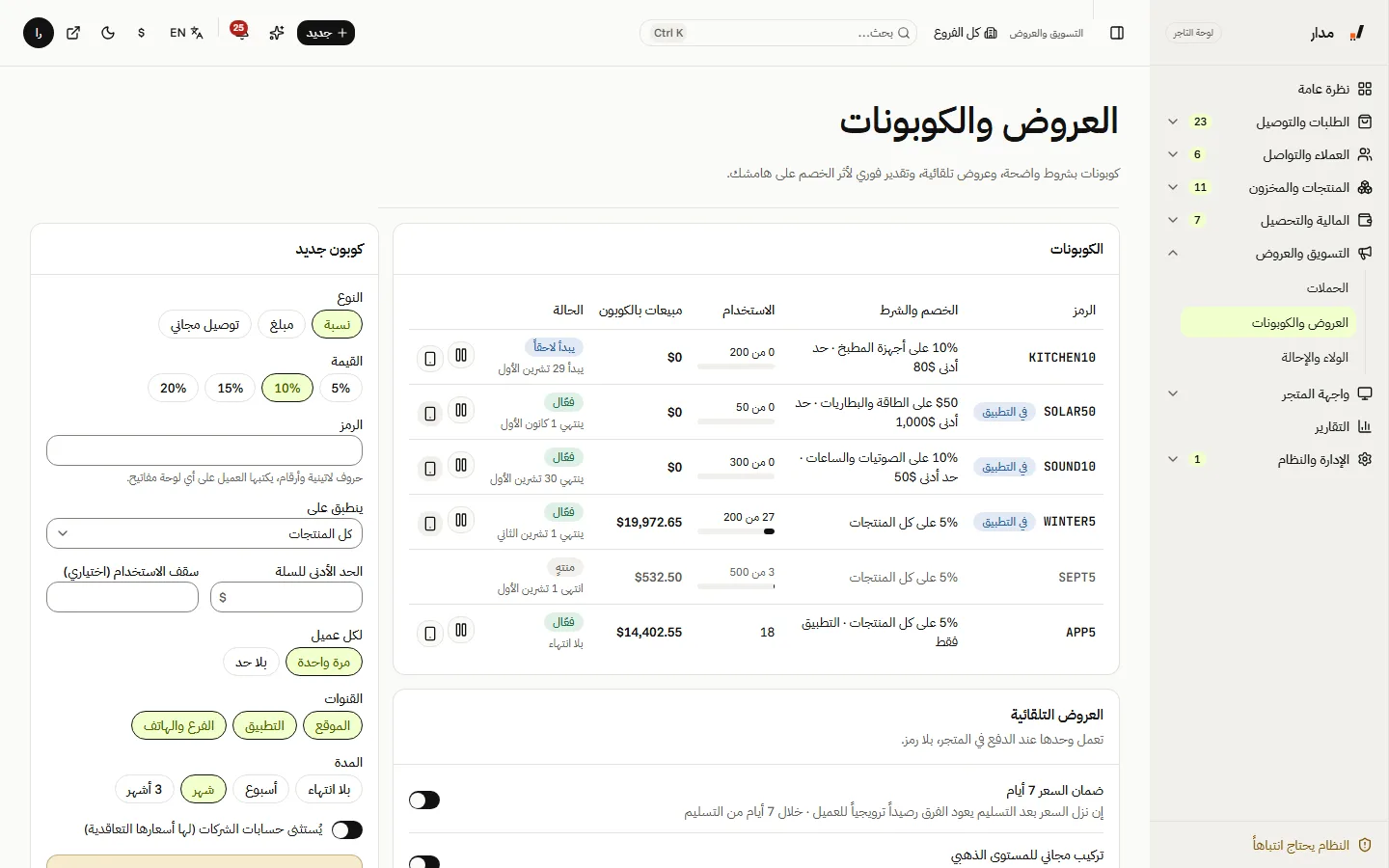Select the مبلغ coupon type

(x=282, y=324)
